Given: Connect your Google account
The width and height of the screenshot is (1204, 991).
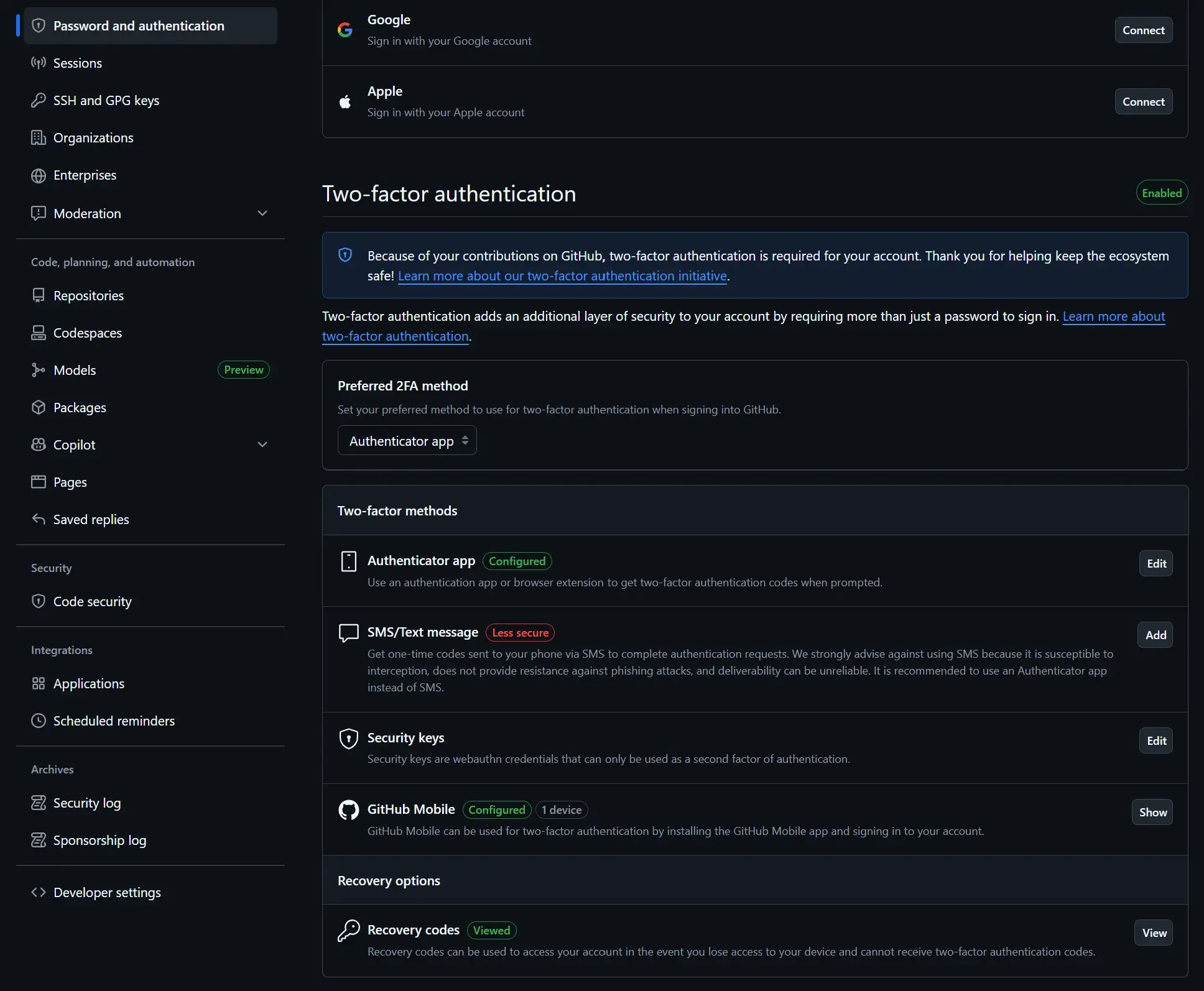Looking at the screenshot, I should 1143,30.
